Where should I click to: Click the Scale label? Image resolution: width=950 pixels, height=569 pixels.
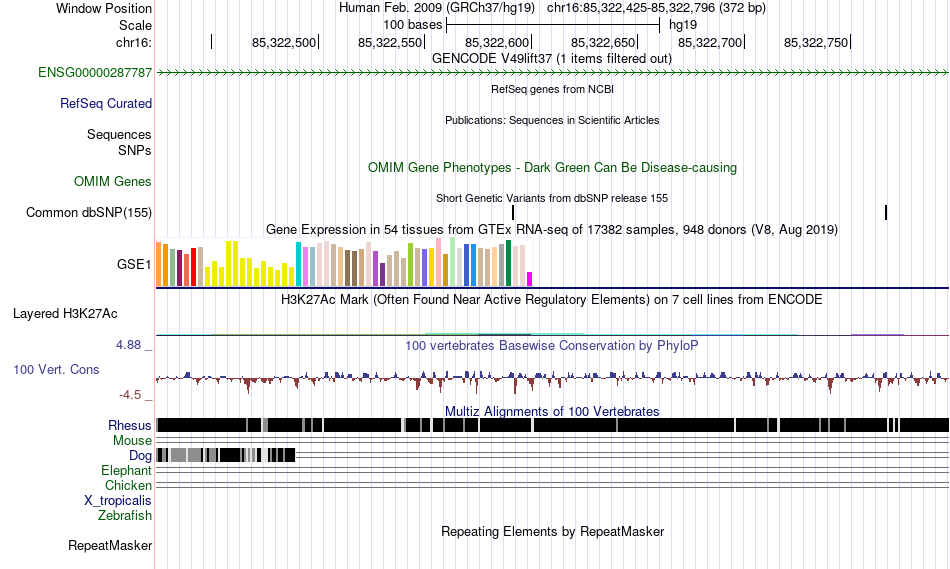[x=135, y=25]
